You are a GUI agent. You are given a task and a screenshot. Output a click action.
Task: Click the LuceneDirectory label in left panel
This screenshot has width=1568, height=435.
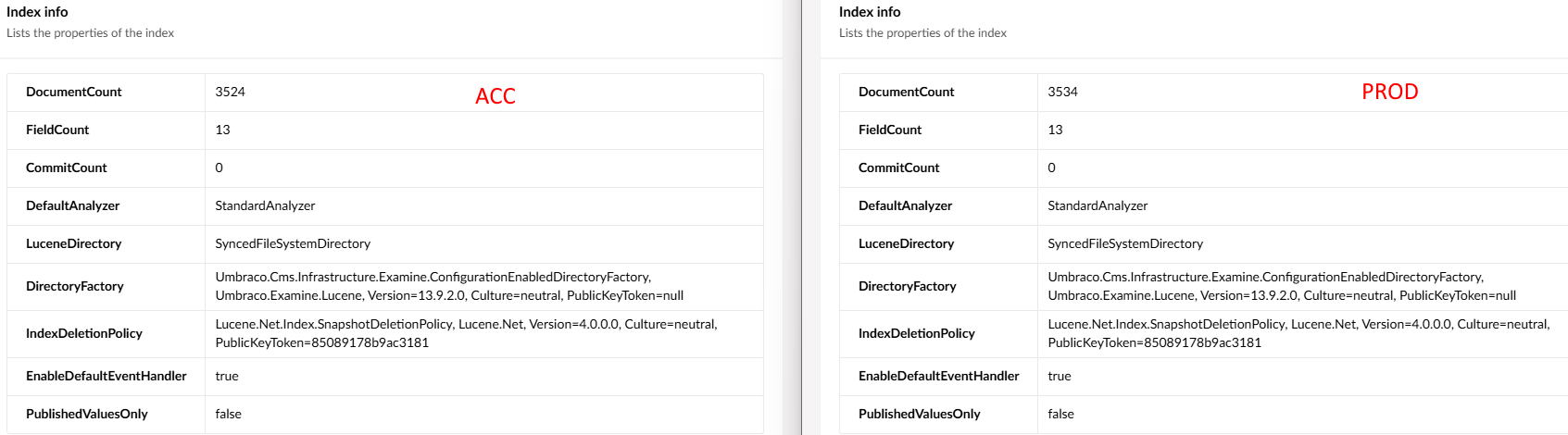(x=73, y=243)
